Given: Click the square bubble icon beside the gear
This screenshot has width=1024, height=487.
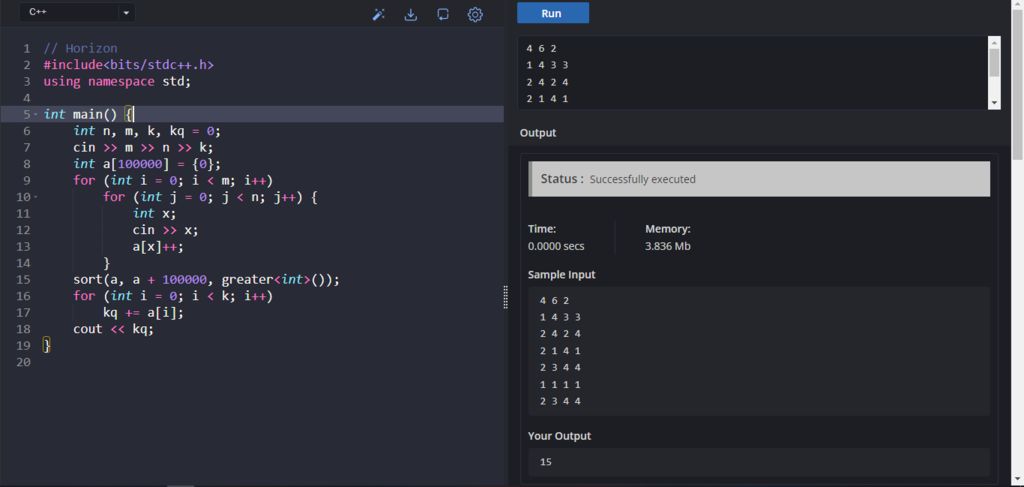Looking at the screenshot, I should pos(443,14).
